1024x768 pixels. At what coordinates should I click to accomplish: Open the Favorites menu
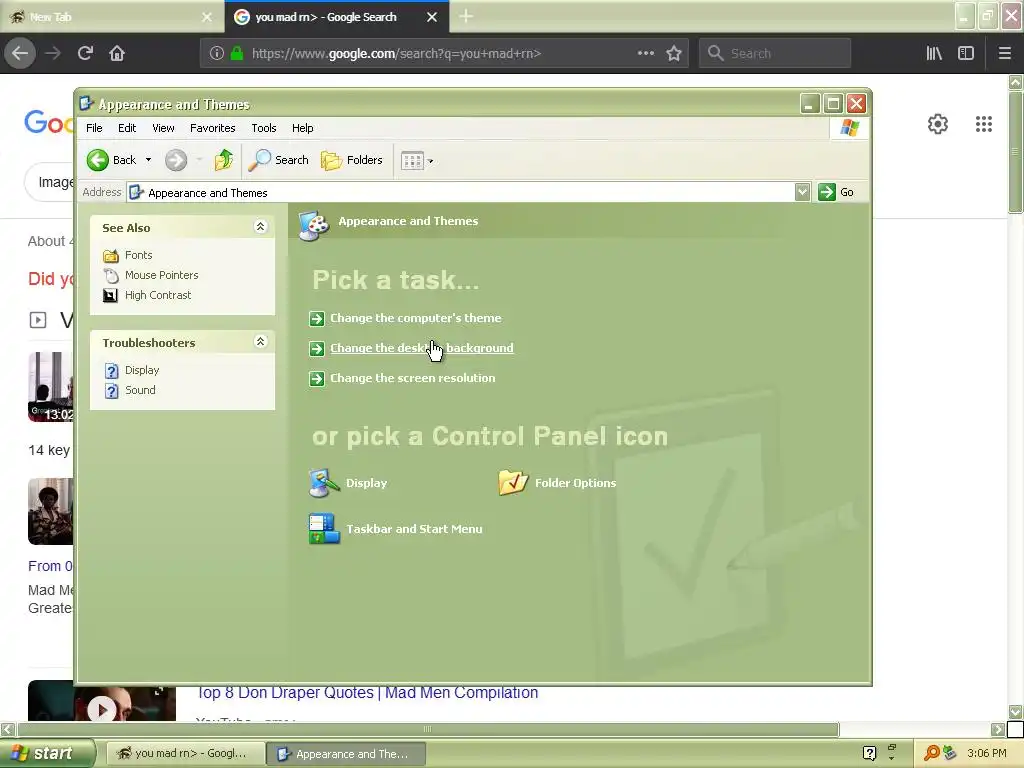(x=212, y=128)
